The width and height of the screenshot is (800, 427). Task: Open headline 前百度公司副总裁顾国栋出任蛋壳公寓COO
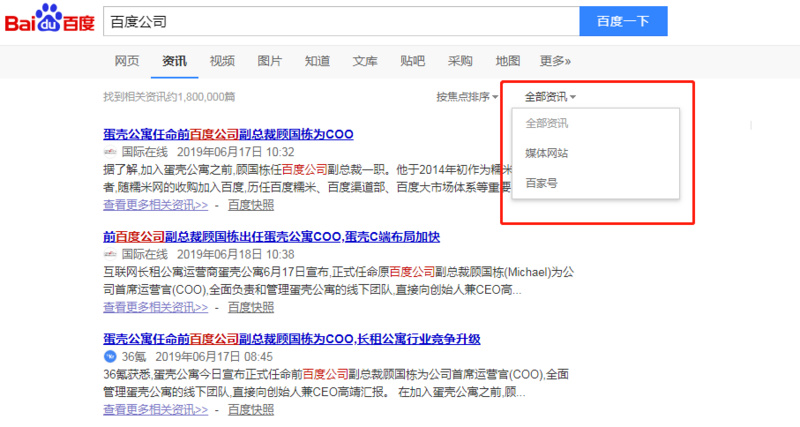coord(271,237)
